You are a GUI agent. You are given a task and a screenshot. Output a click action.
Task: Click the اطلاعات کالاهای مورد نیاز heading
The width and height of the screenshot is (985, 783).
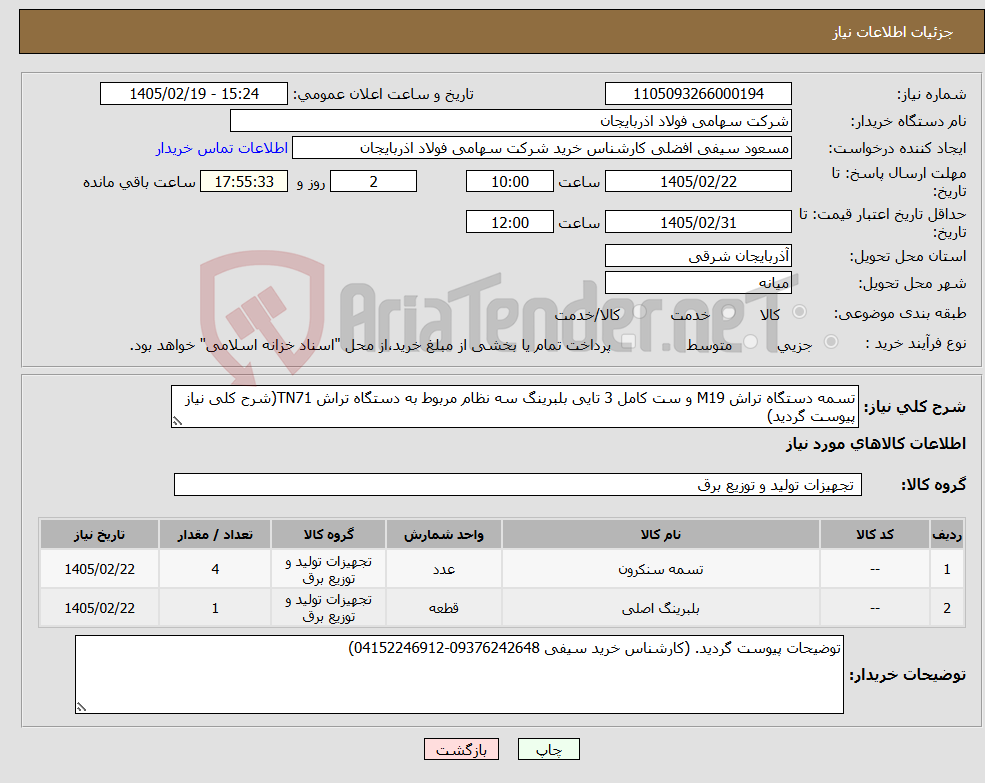pos(876,444)
